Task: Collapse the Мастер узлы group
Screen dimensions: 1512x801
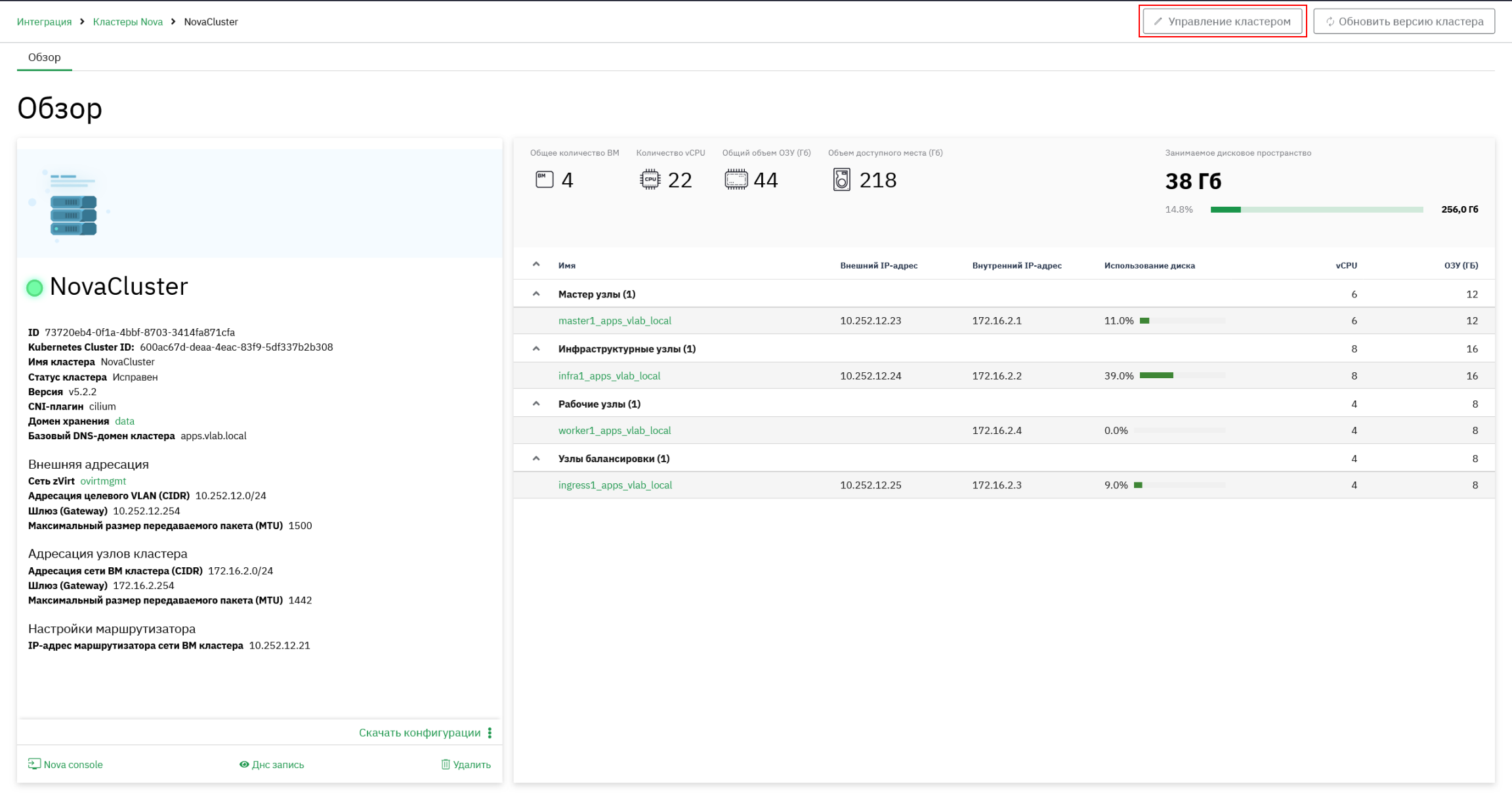Action: coord(536,293)
